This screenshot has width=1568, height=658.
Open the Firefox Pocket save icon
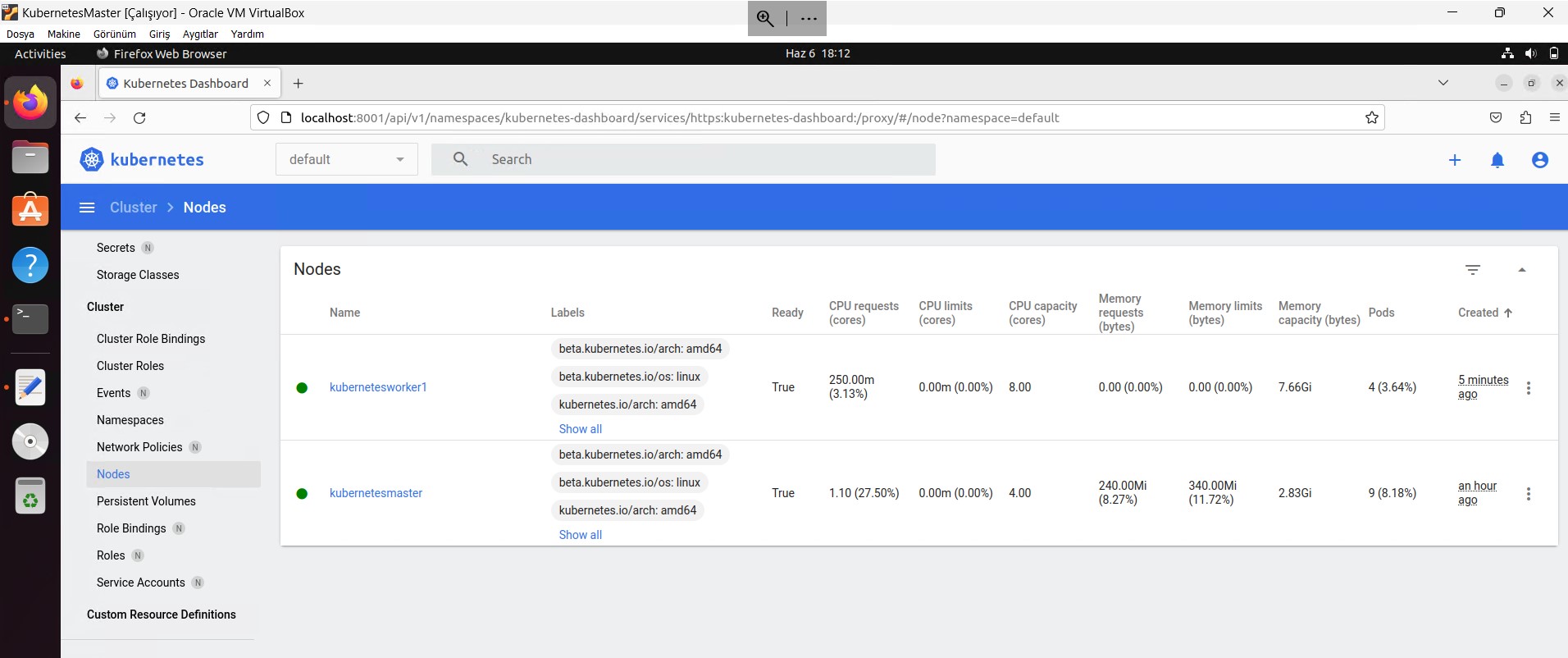(1496, 117)
